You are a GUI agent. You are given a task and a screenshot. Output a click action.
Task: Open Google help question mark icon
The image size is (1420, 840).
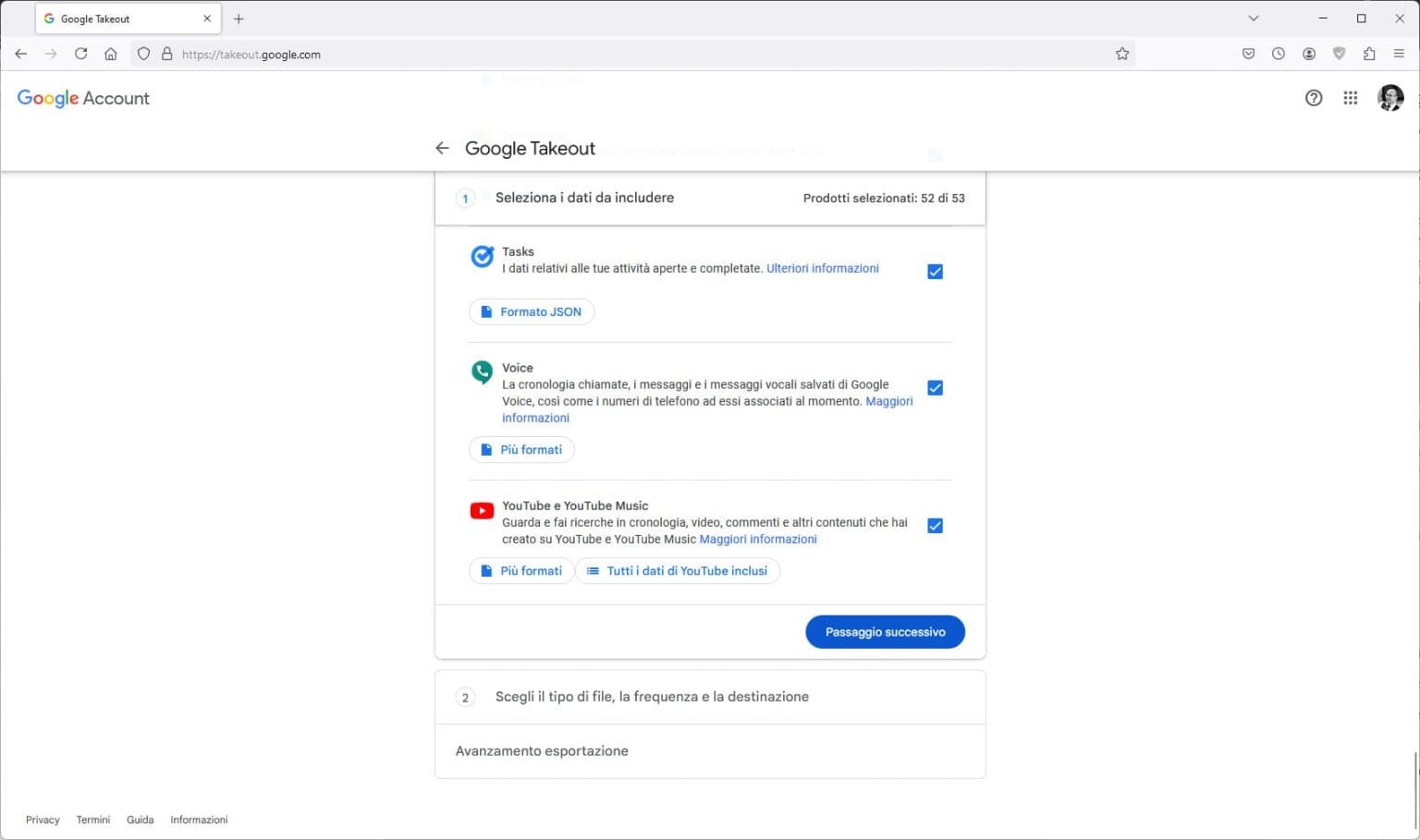click(1314, 98)
